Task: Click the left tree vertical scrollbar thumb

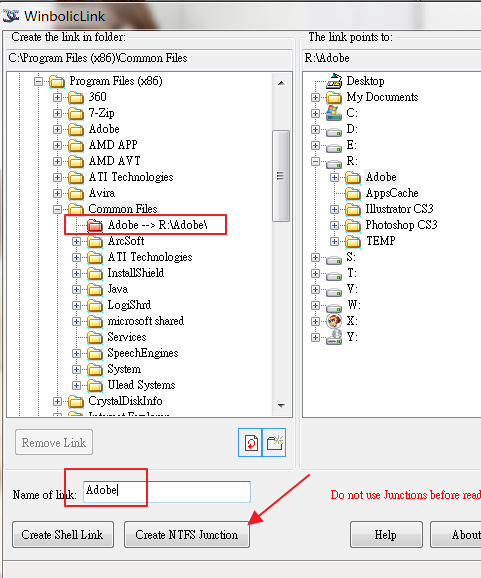Action: (281, 176)
